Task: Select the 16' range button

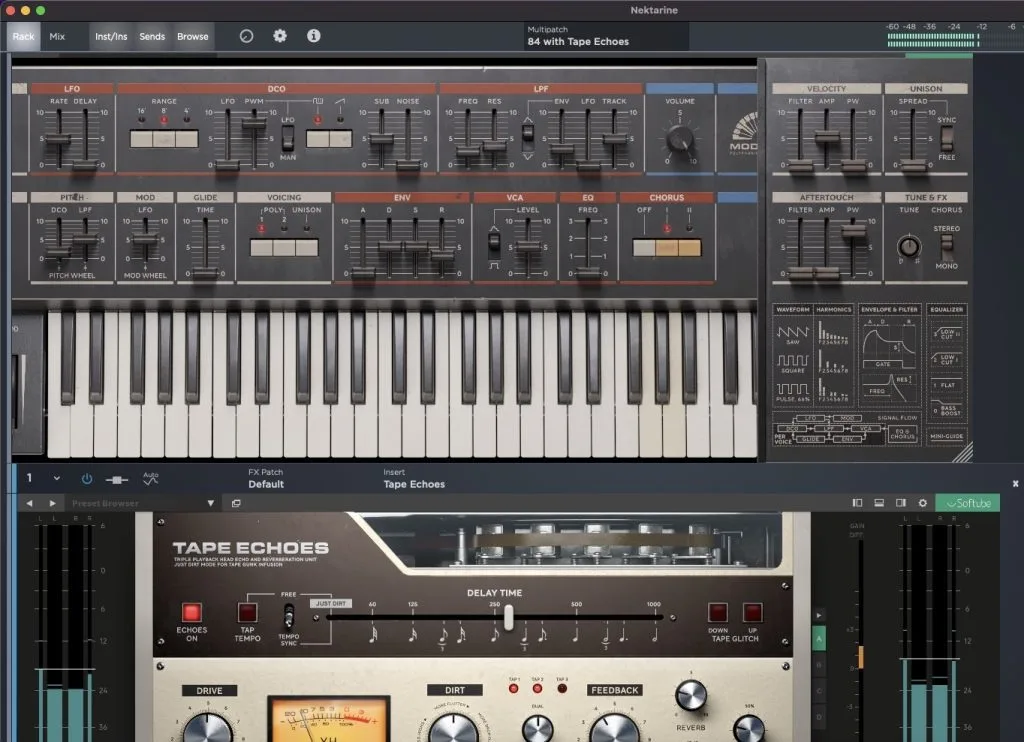Action: pyautogui.click(x=142, y=138)
